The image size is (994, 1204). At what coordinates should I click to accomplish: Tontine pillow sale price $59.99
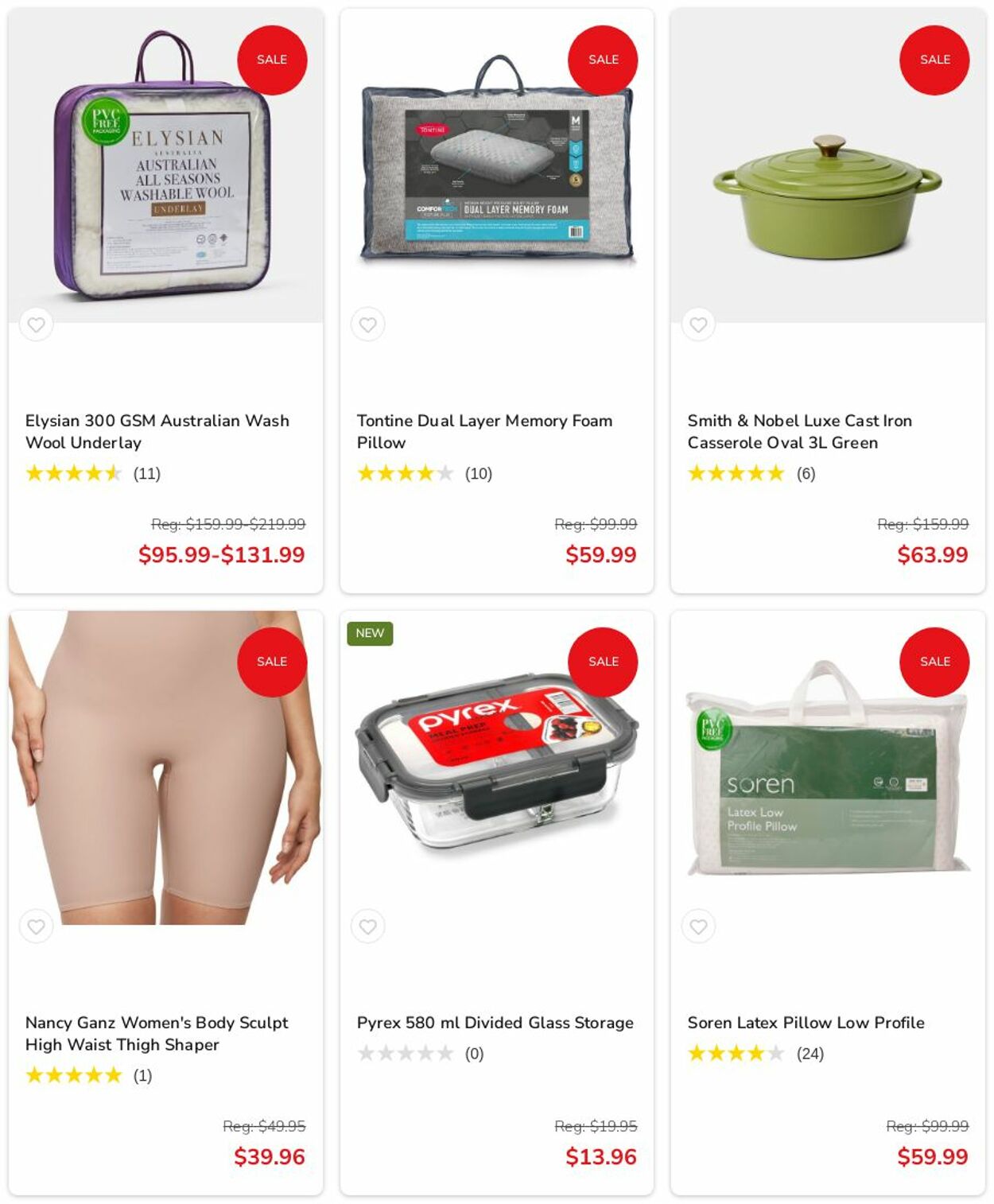pos(600,554)
